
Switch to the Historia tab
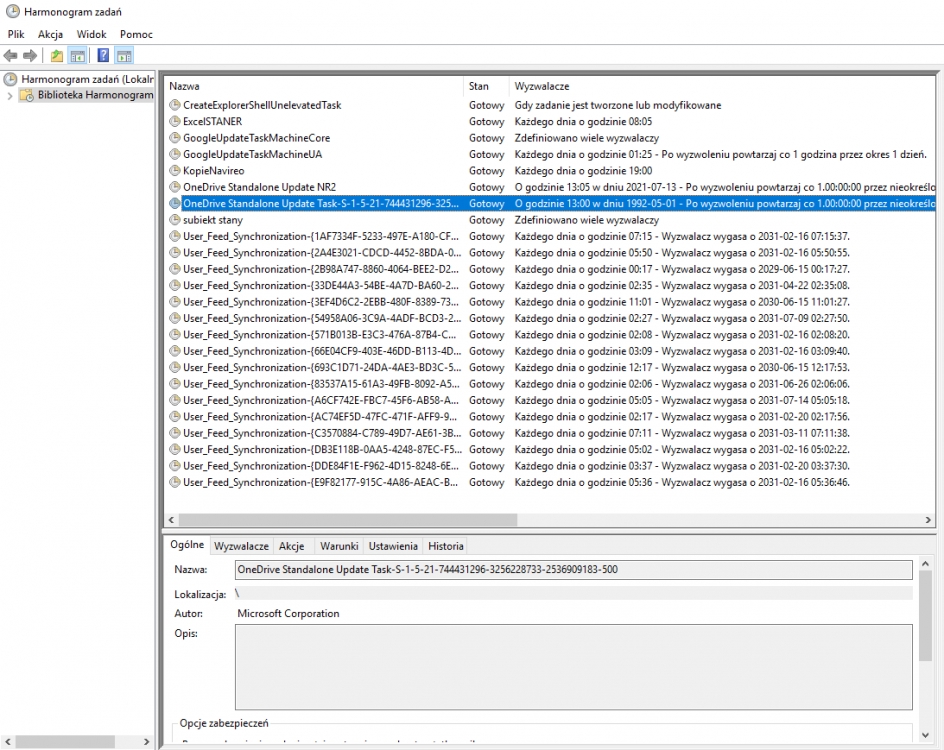pyautogui.click(x=445, y=546)
